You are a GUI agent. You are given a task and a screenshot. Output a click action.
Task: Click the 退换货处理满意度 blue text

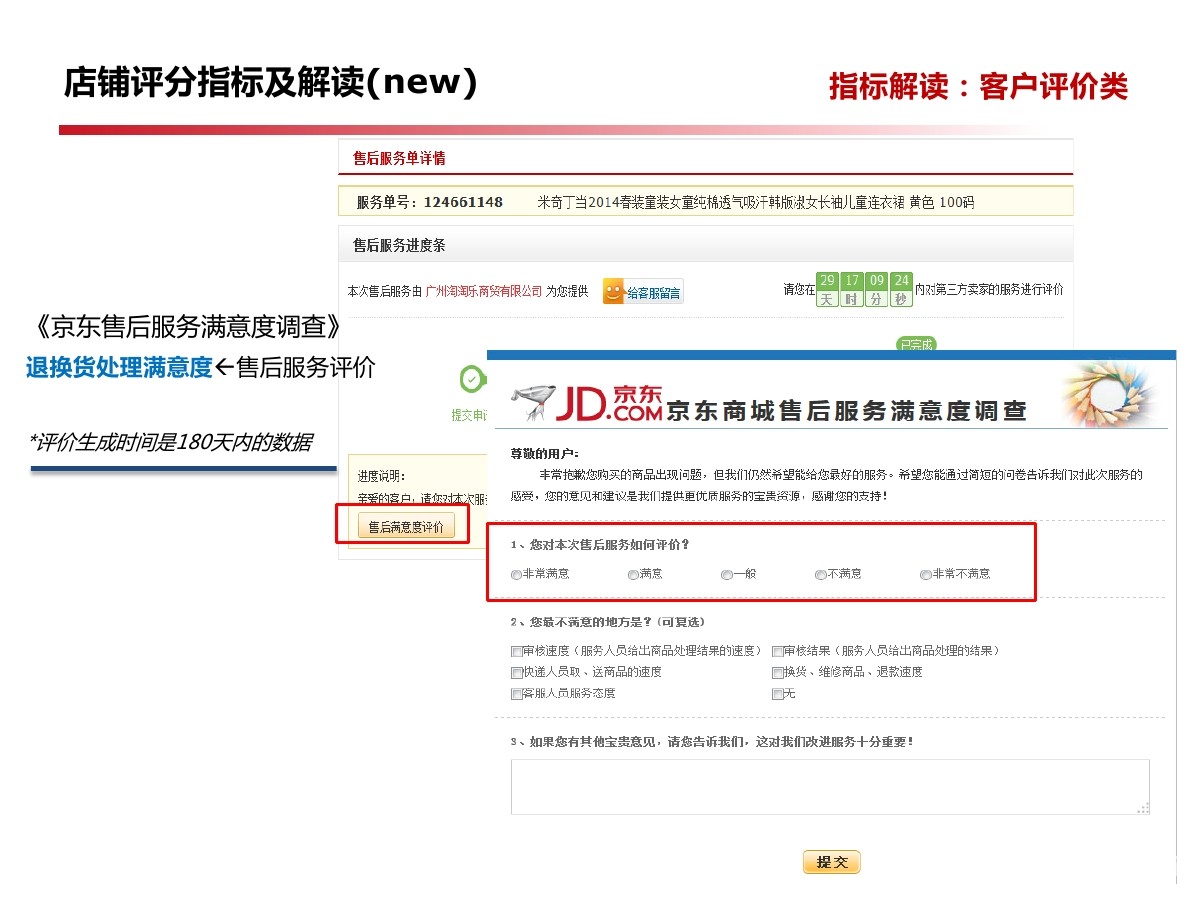point(119,368)
